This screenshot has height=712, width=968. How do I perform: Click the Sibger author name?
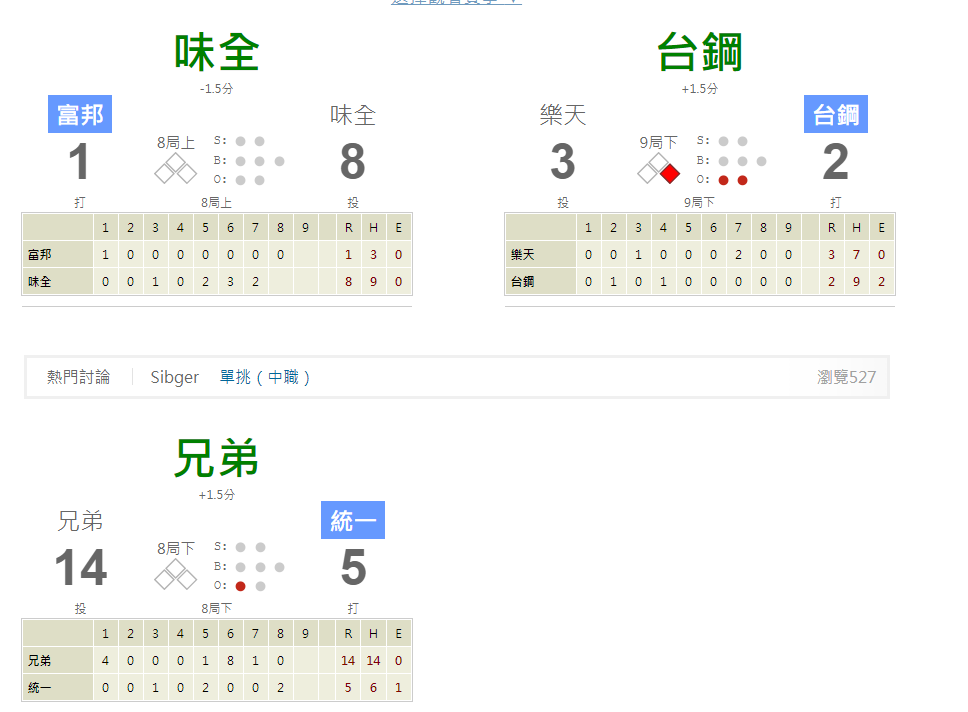[175, 377]
